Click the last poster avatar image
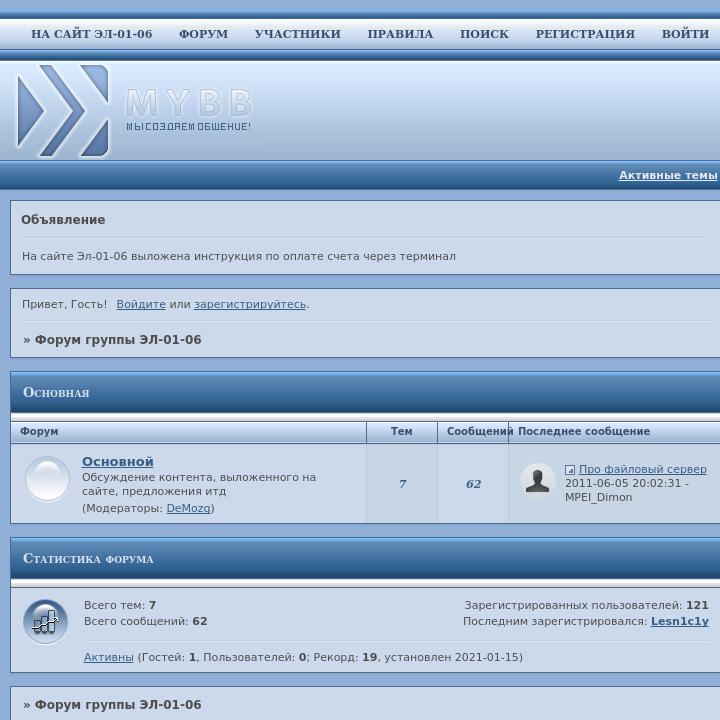The width and height of the screenshot is (720, 720). (537, 481)
